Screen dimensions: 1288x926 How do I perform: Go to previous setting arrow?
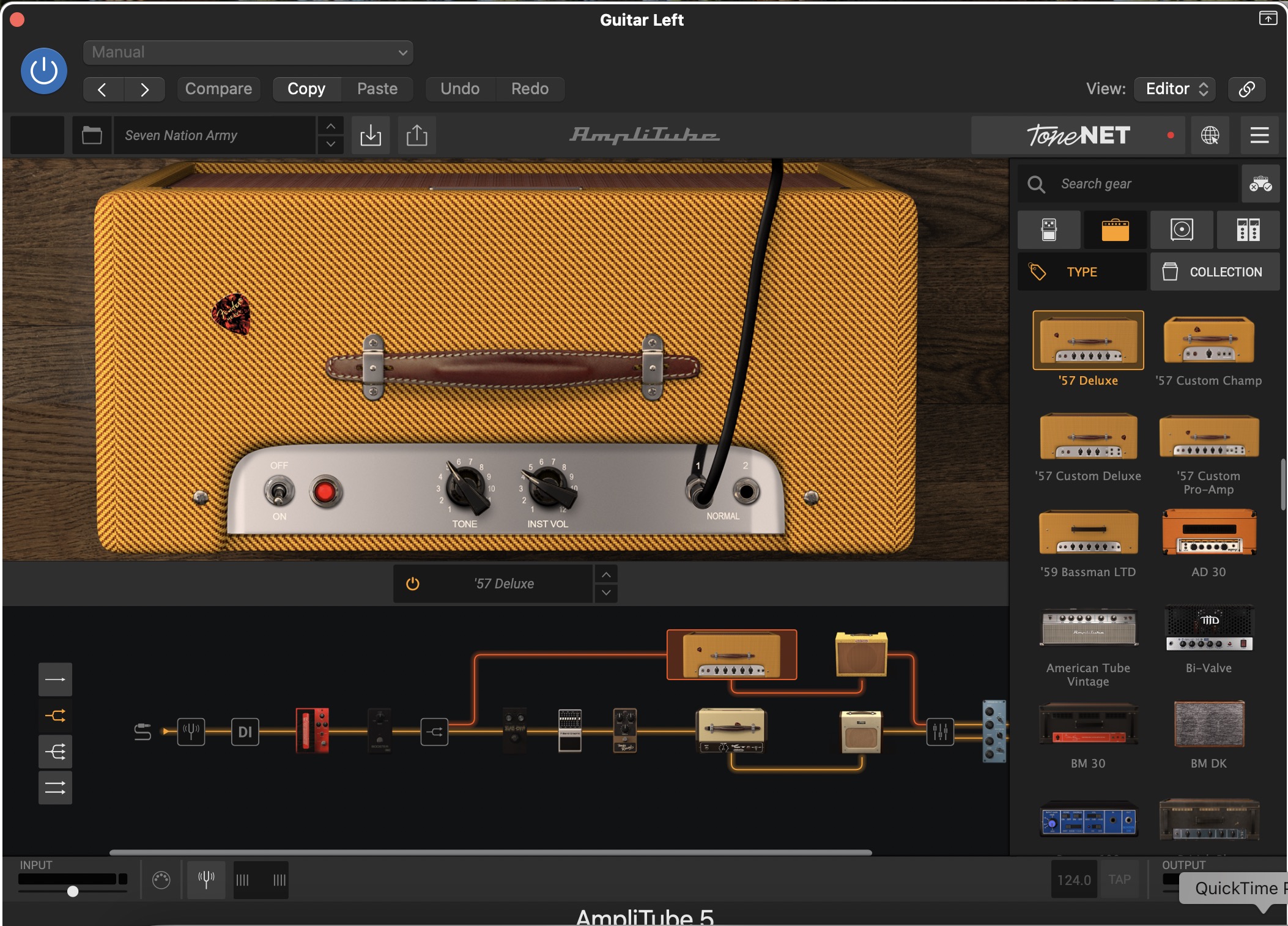(103, 89)
